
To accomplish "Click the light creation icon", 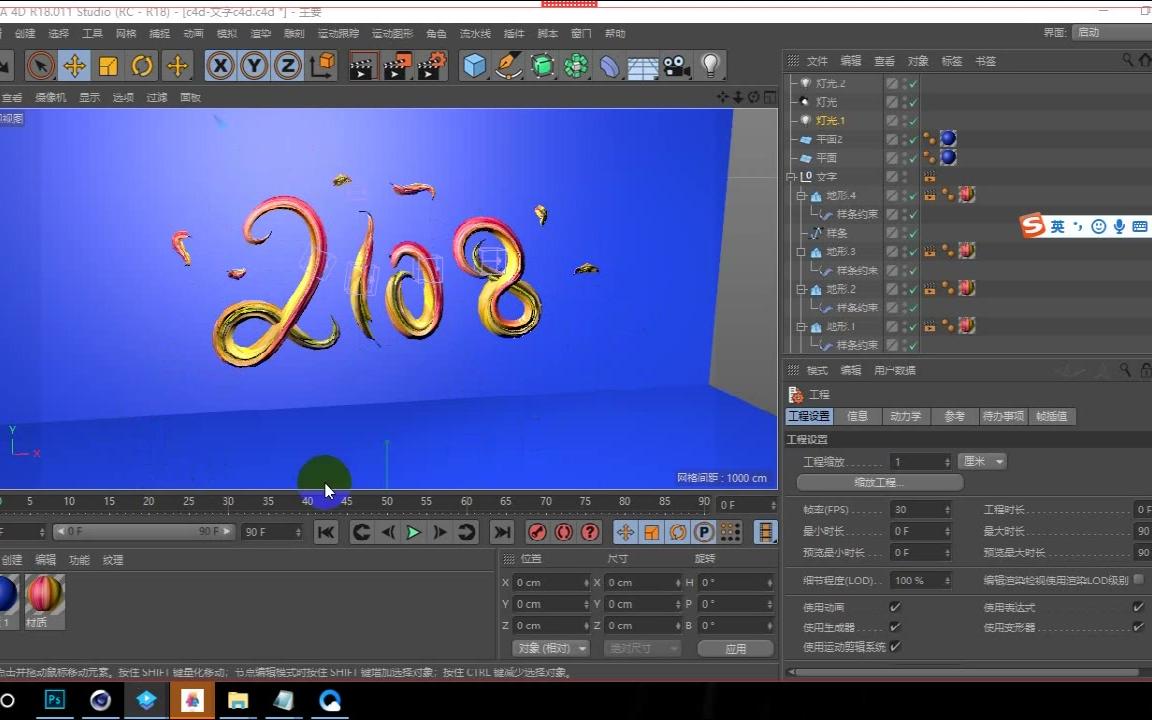I will [712, 65].
